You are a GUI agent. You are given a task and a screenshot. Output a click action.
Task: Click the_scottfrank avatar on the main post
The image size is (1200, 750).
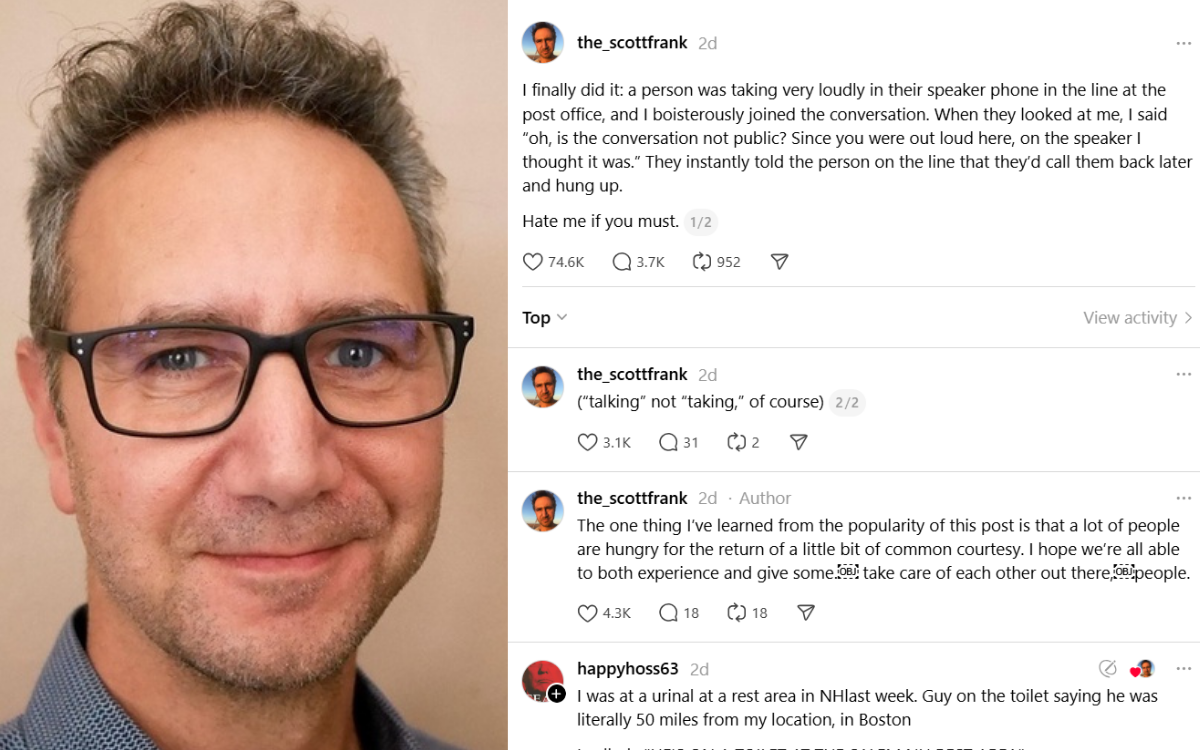pos(543,43)
